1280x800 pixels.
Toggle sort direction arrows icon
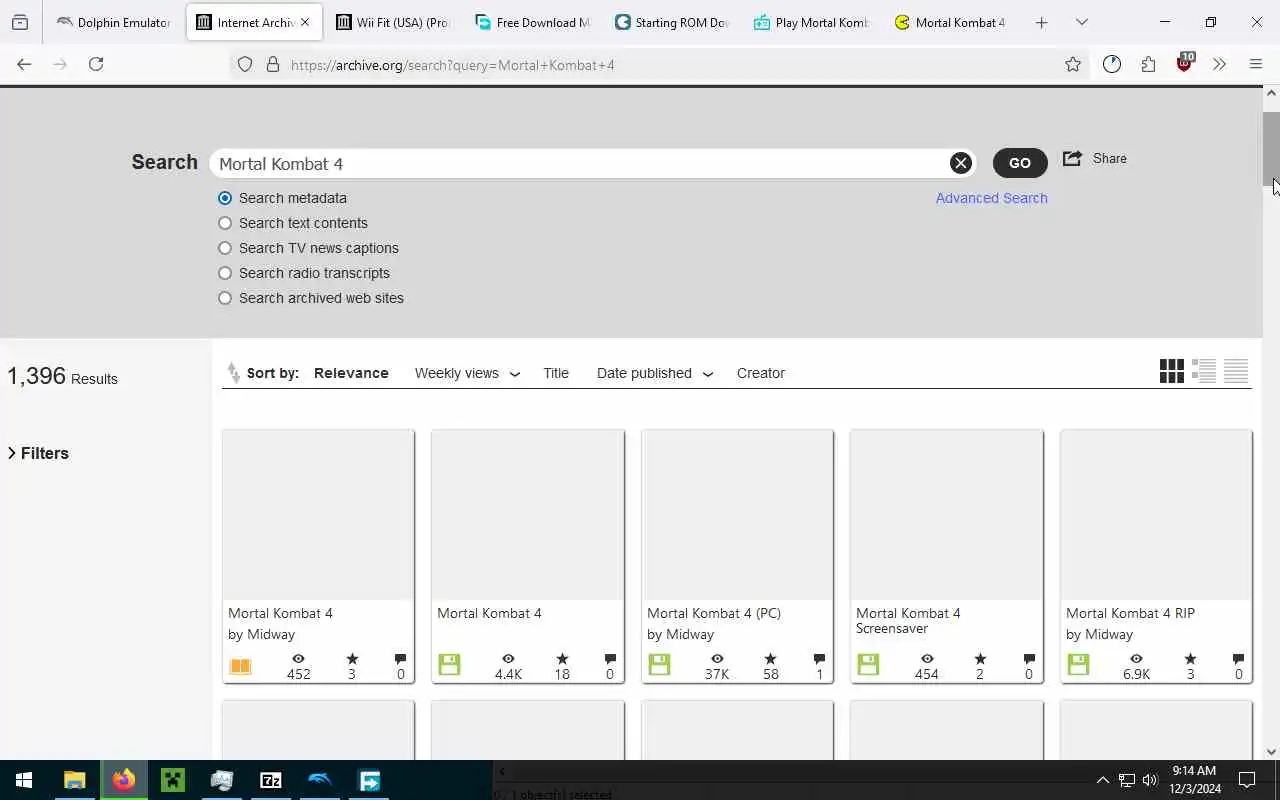233,373
